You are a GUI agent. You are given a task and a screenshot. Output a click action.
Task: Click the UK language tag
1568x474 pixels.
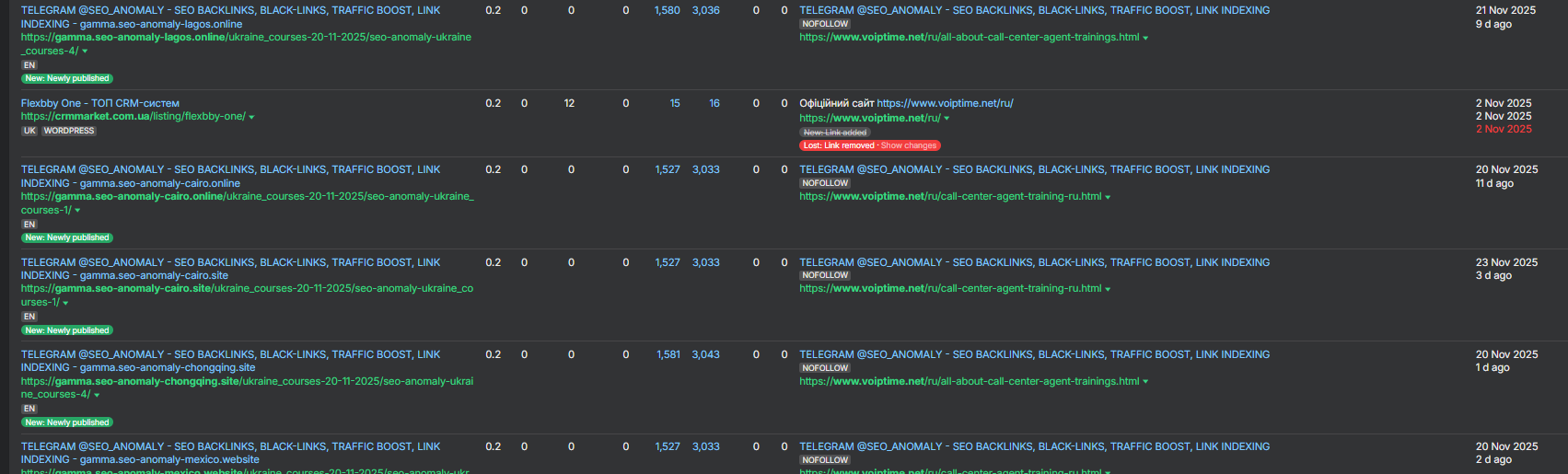[x=29, y=131]
